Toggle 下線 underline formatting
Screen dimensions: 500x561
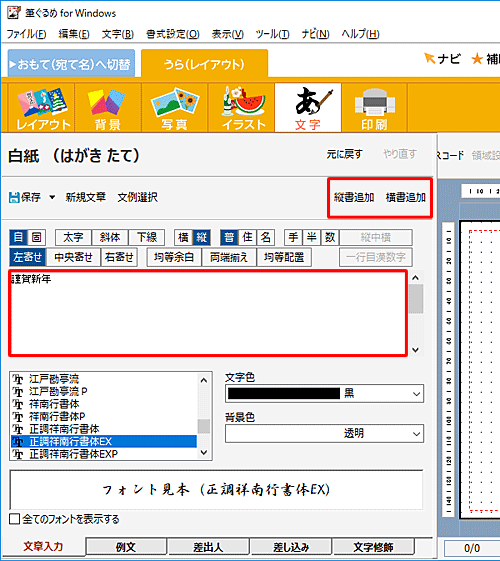[x=147, y=237]
